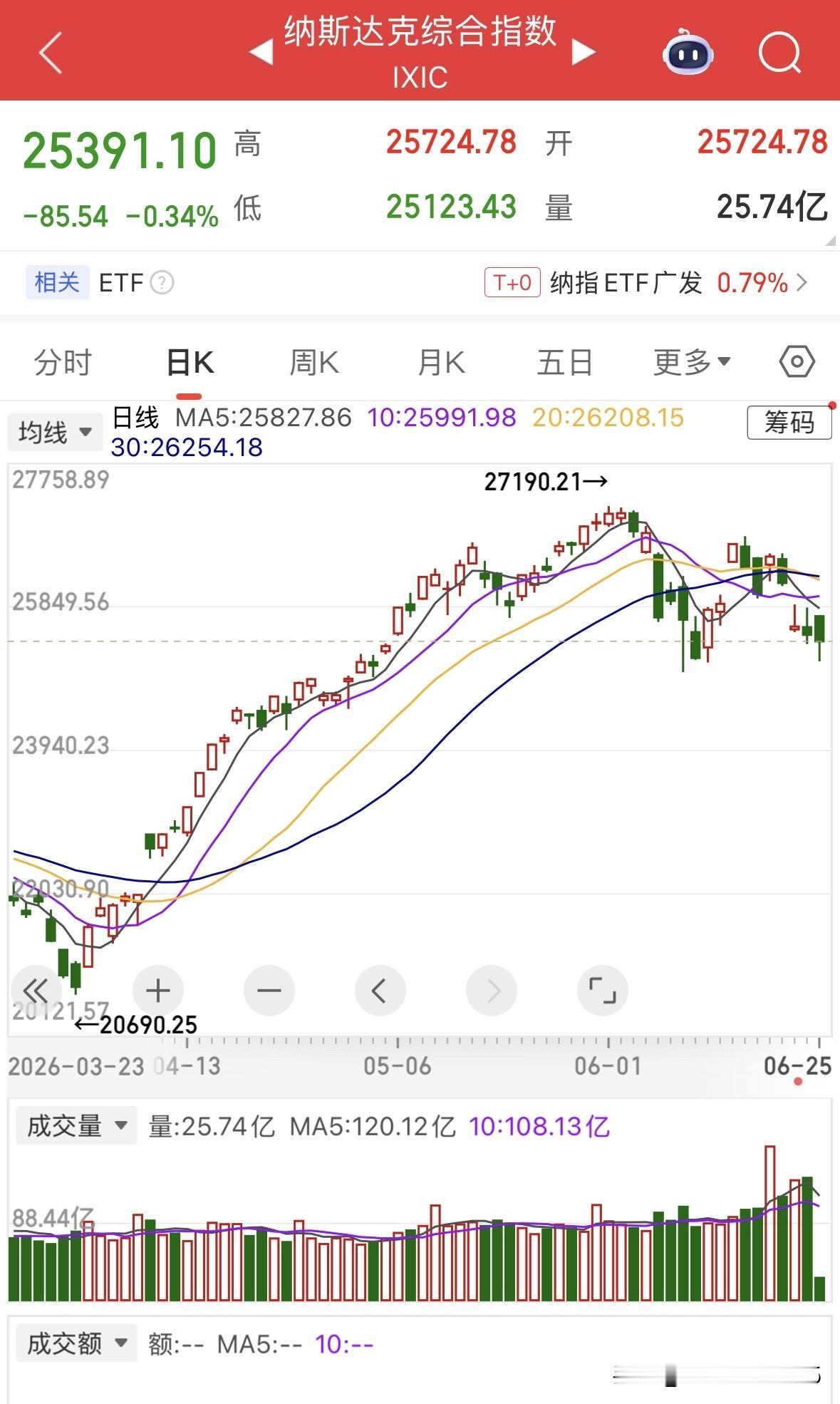Select the 分时 tab

click(63, 363)
